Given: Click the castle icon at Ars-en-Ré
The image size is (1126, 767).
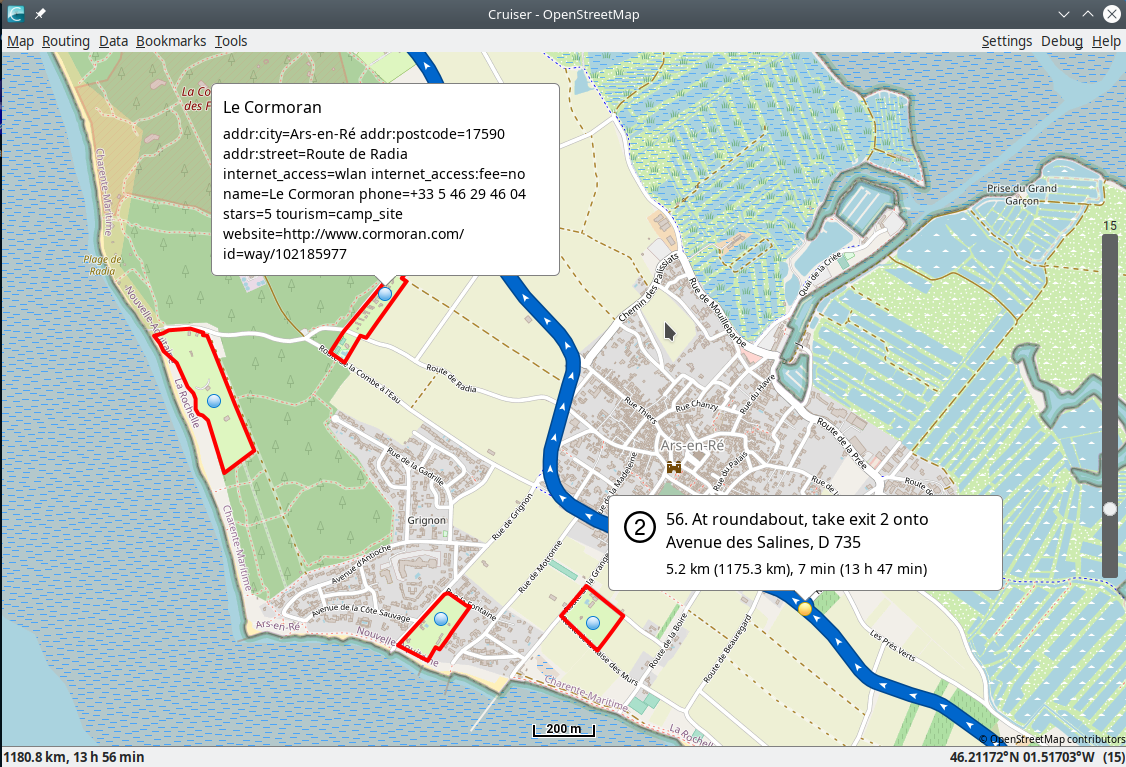Looking at the screenshot, I should pyautogui.click(x=674, y=468).
